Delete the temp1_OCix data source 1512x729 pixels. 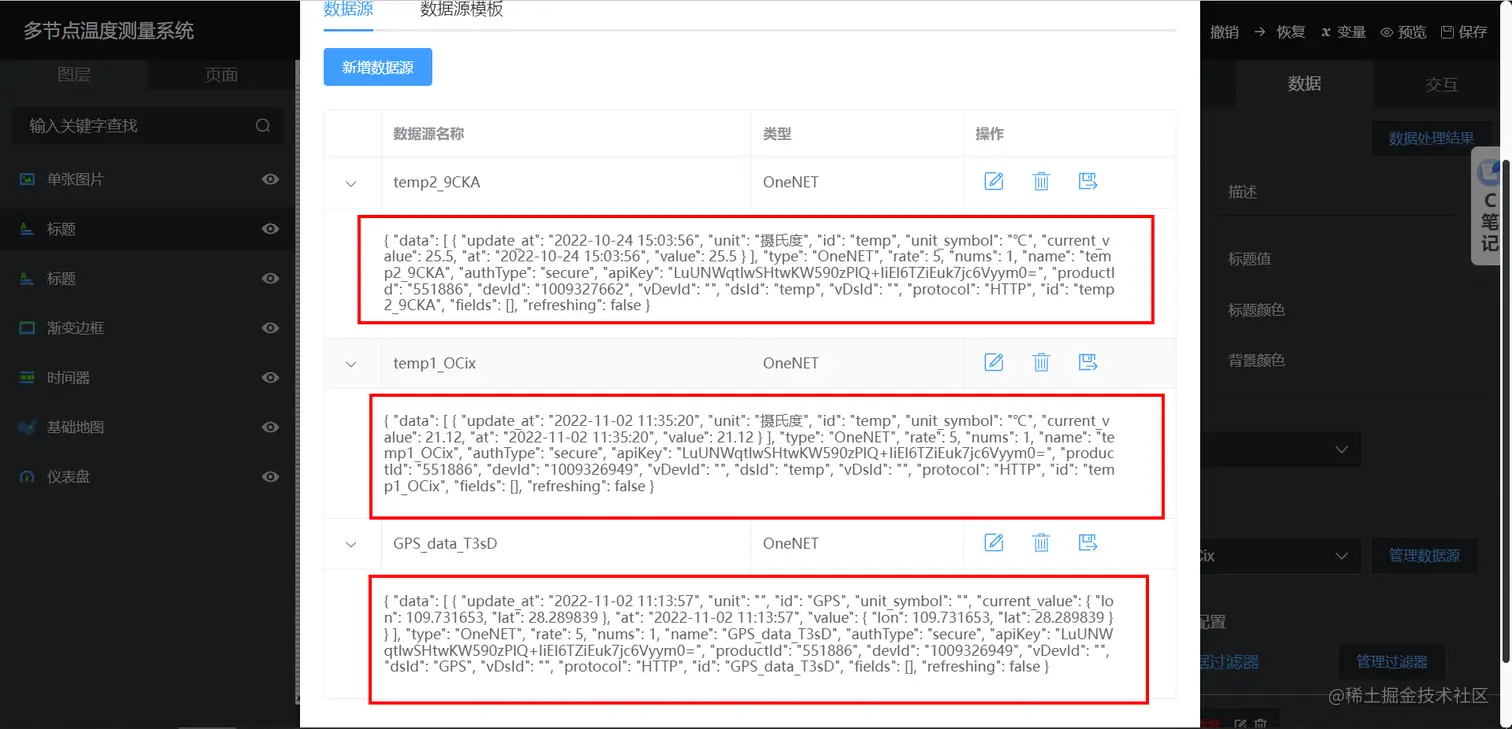(x=1041, y=362)
